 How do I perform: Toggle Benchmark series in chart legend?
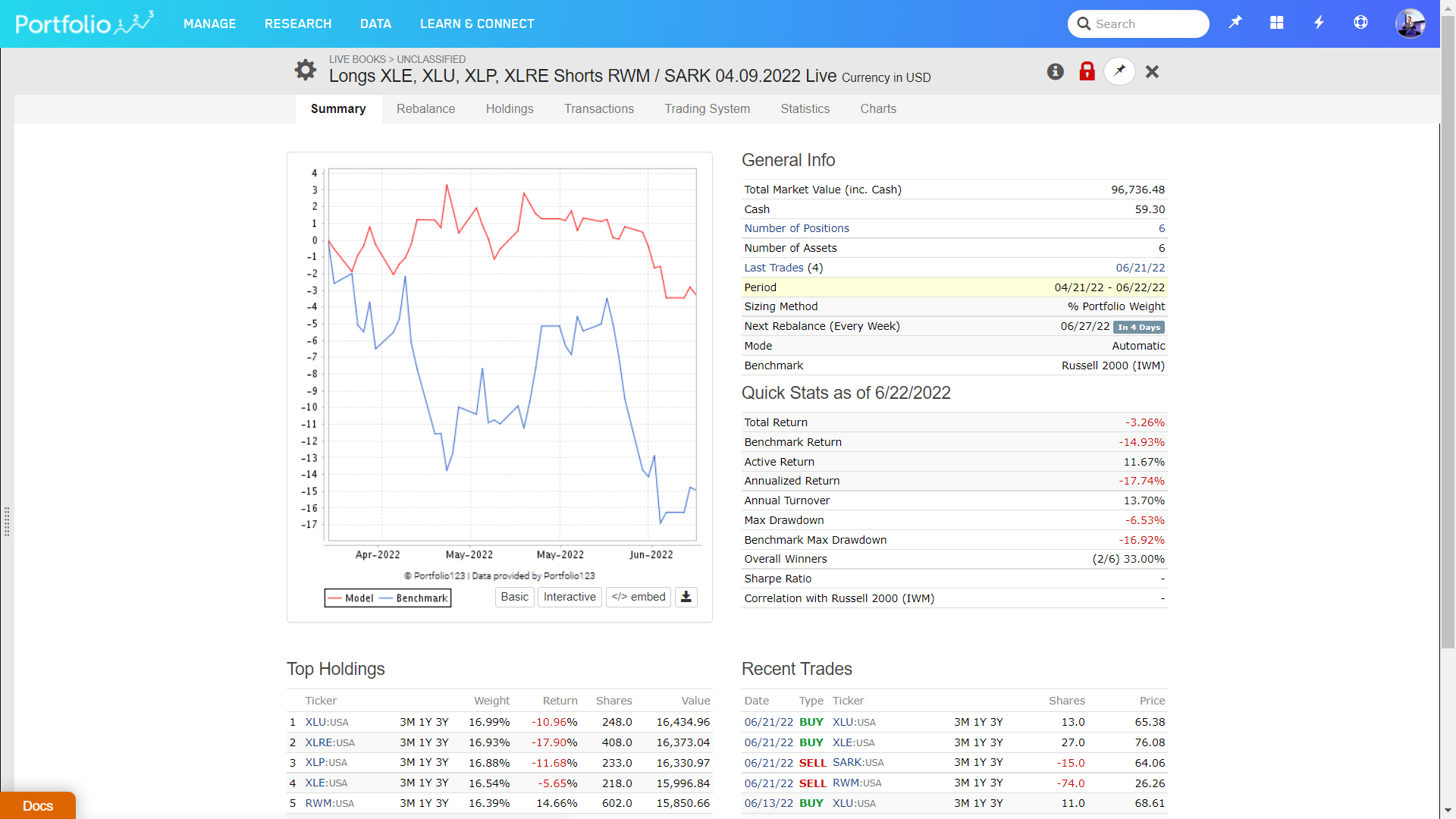(414, 598)
